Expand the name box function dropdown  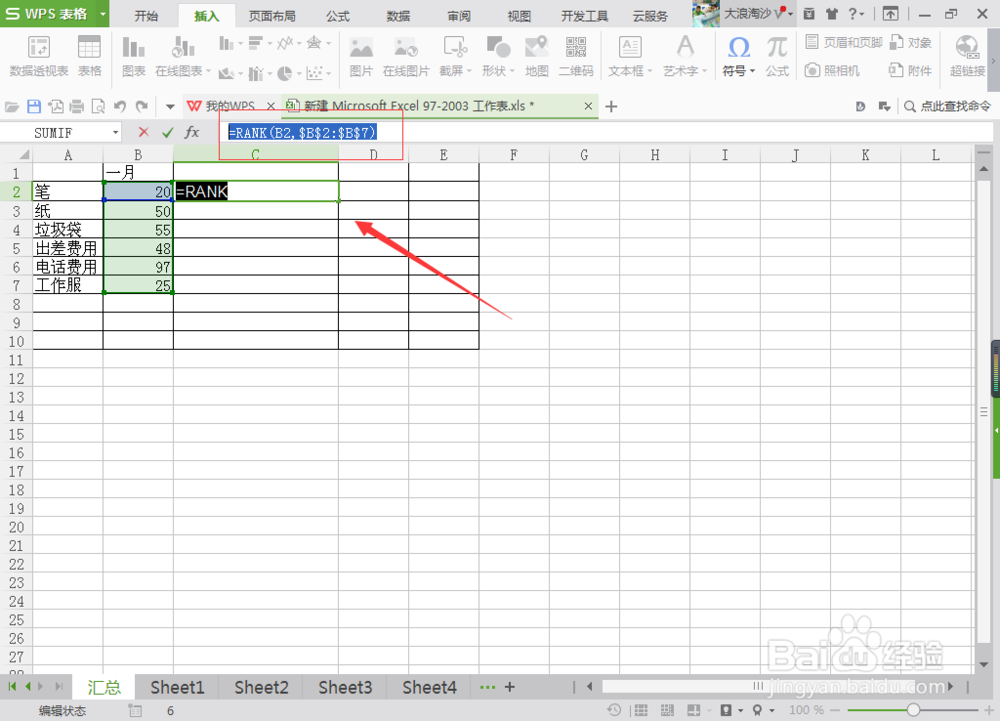115,133
